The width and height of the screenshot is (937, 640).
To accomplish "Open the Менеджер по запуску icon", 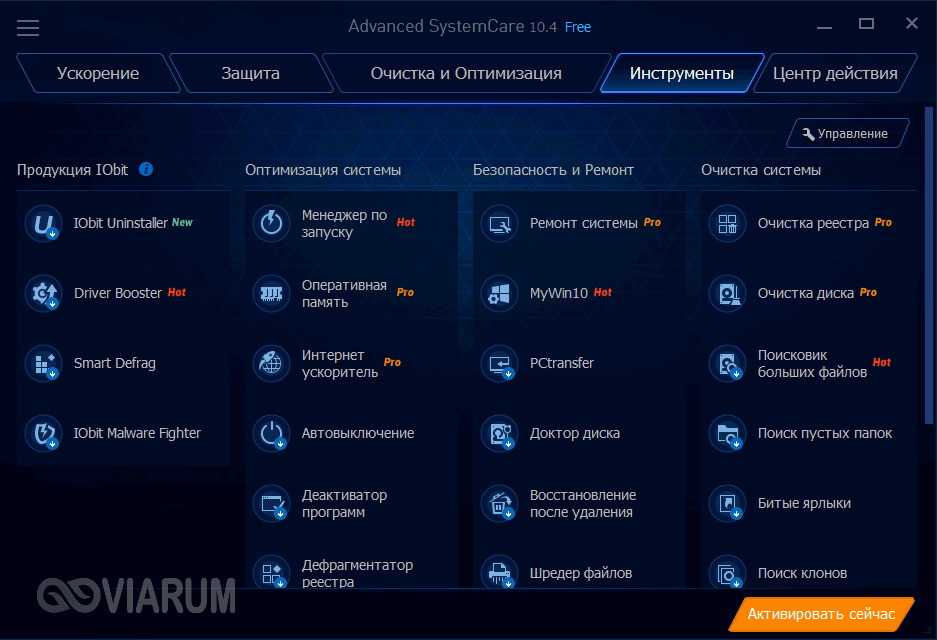I will (x=271, y=223).
